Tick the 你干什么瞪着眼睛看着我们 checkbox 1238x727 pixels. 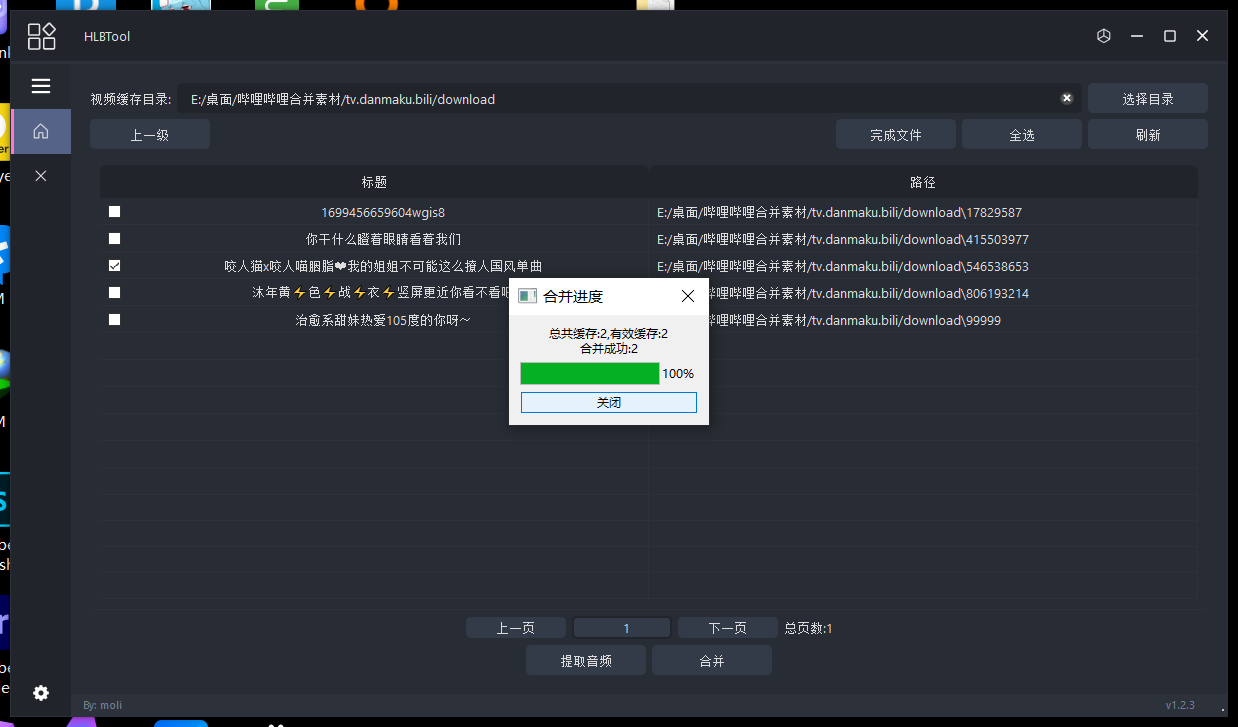point(115,239)
